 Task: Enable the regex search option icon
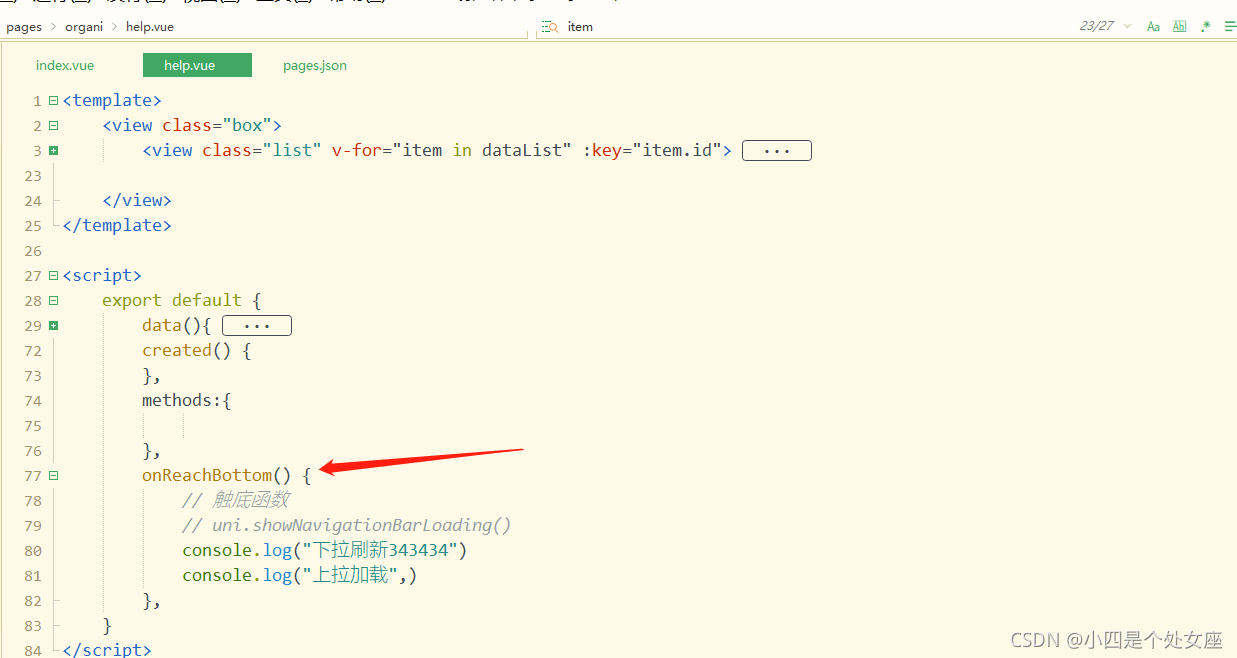[x=1205, y=25]
